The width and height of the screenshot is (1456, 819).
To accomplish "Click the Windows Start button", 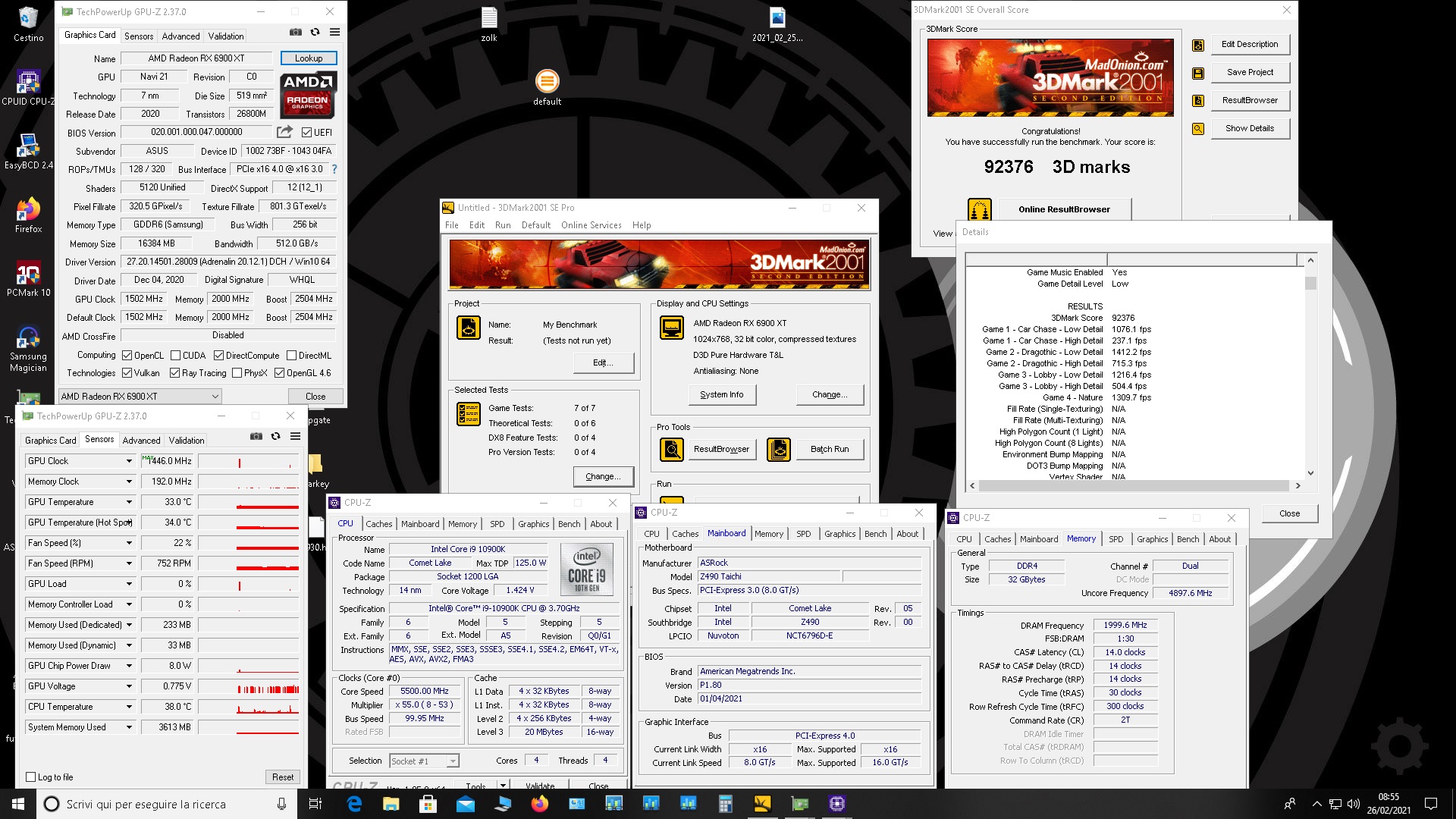I will coord(18,804).
